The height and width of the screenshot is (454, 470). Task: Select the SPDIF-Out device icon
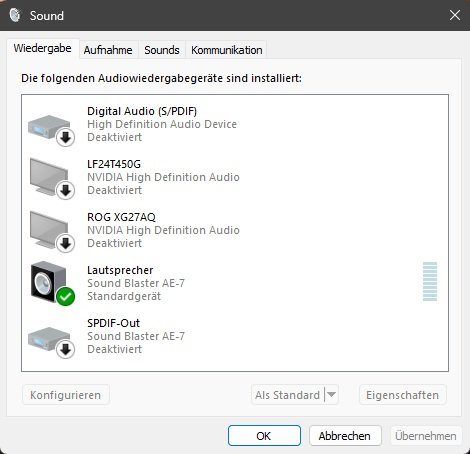[x=51, y=342]
